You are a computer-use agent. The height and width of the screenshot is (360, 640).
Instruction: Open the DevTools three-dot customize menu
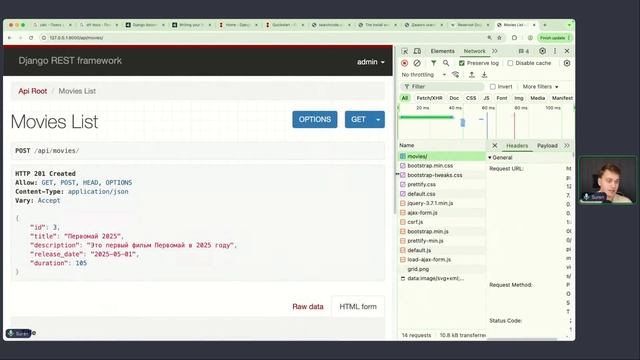555,51
